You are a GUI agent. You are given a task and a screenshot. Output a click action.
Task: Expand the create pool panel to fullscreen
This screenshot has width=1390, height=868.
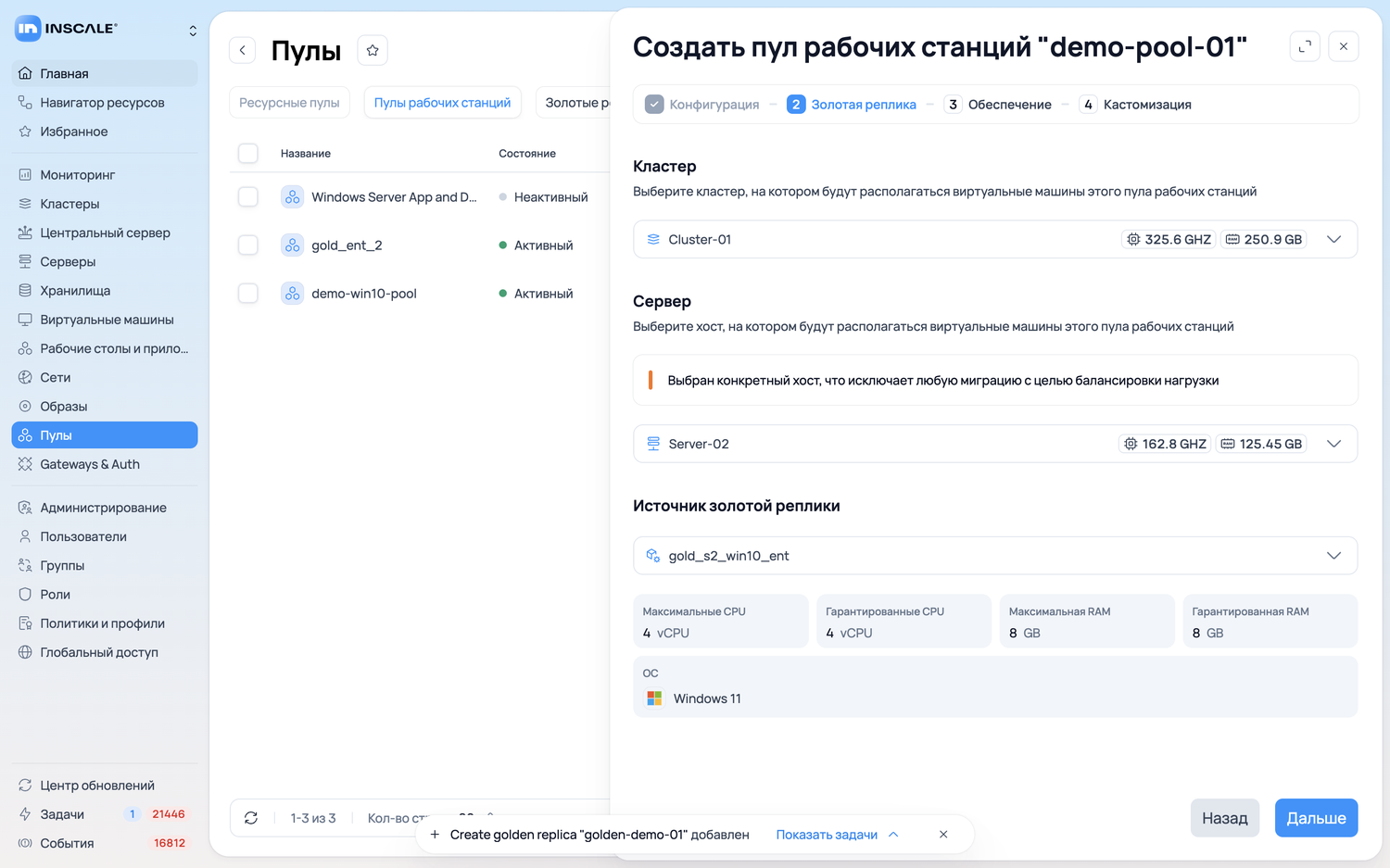(1305, 46)
